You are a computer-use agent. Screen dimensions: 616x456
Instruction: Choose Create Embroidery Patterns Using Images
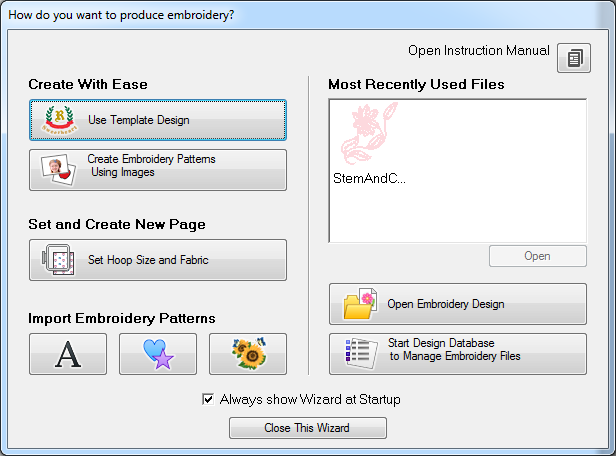pos(158,170)
